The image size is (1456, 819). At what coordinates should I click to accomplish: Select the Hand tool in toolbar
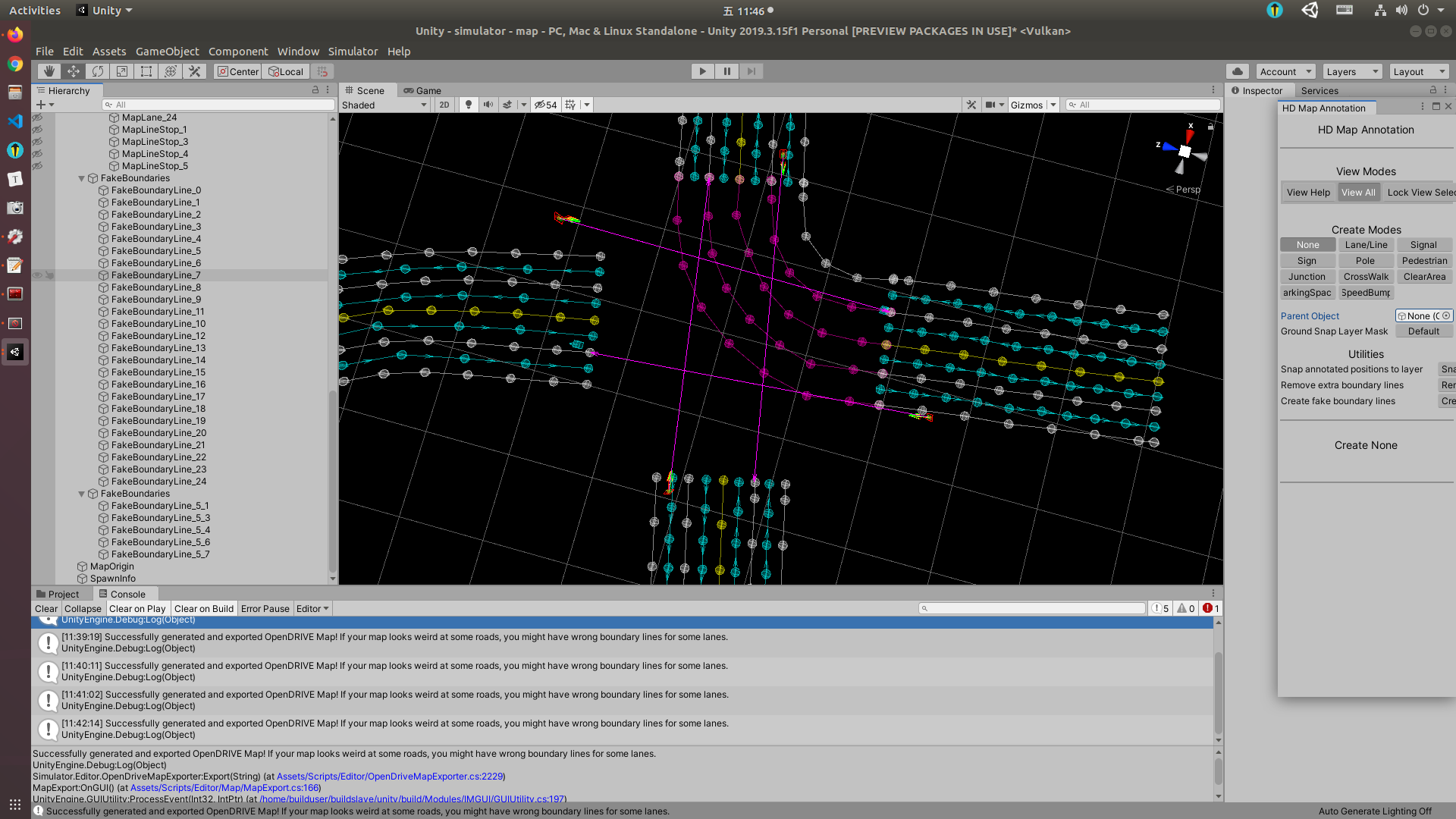[49, 71]
